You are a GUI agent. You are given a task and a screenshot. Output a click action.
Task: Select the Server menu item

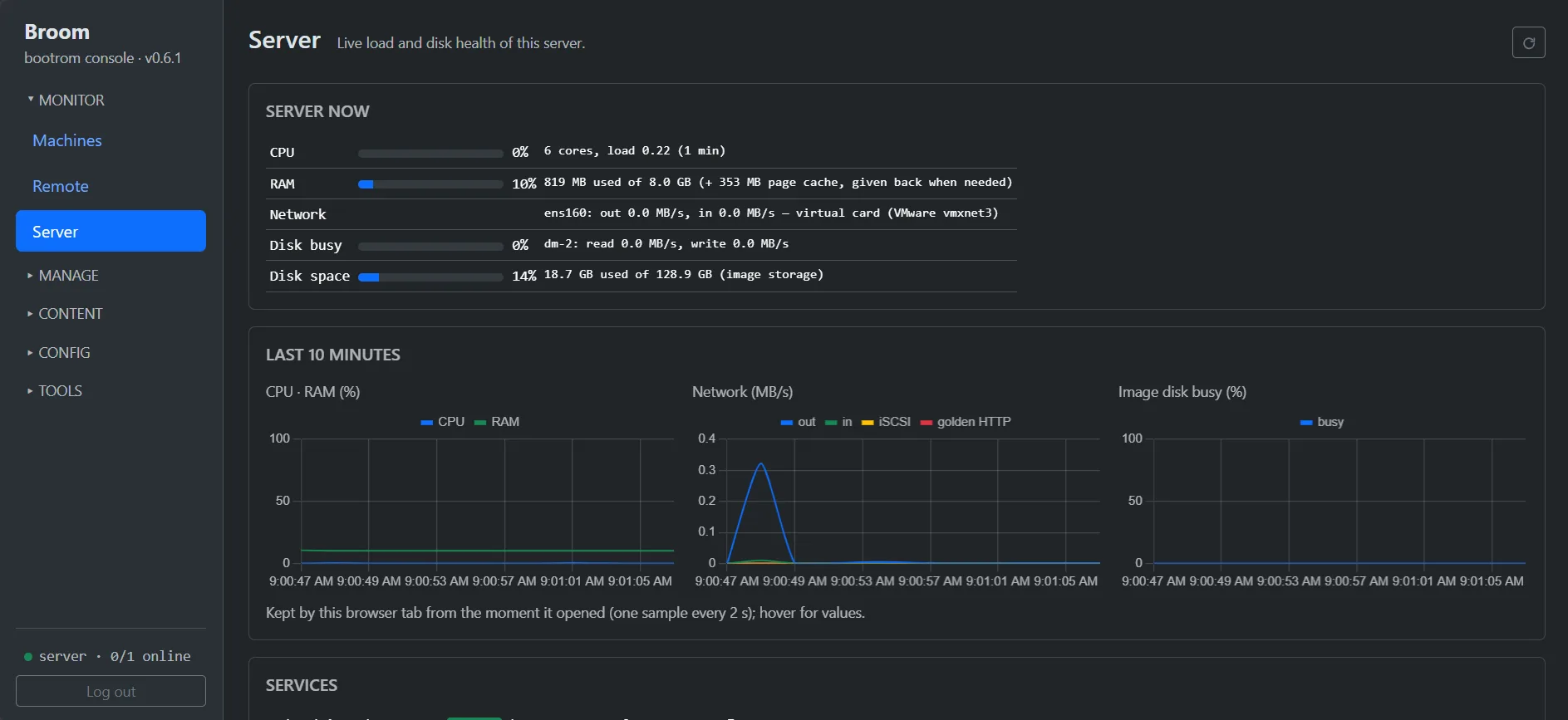[111, 231]
